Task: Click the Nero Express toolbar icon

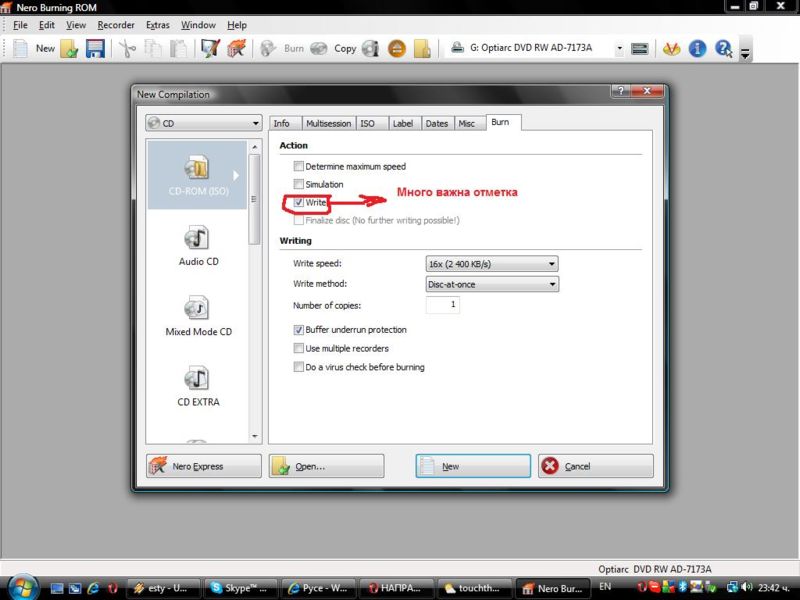Action: click(236, 49)
